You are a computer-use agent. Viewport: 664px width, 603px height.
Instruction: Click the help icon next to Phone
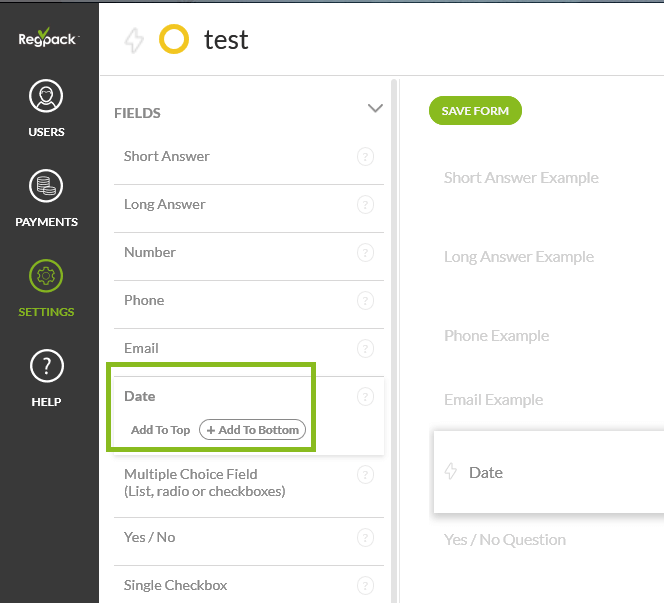point(365,301)
